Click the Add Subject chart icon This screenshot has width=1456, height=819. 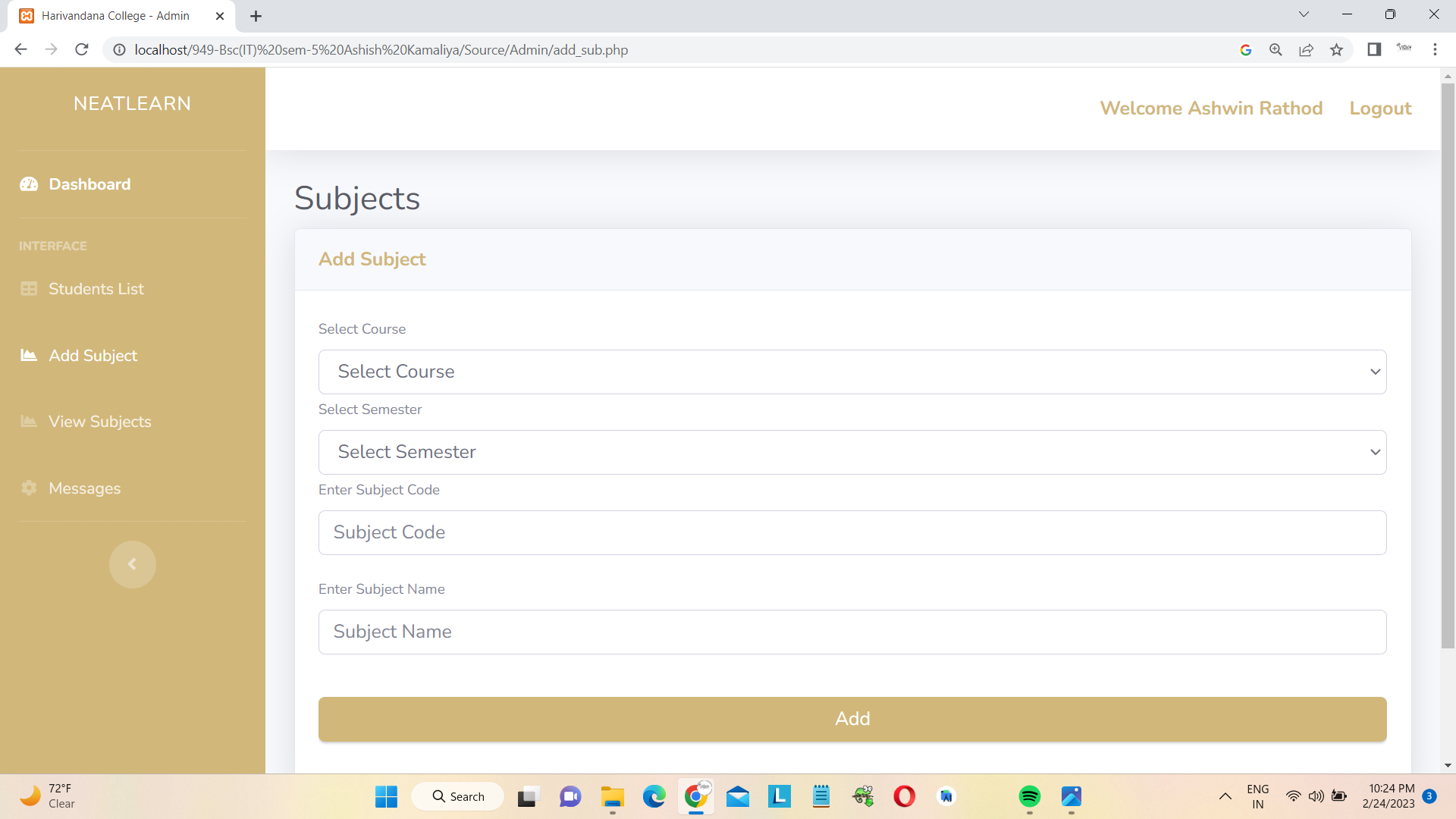point(28,355)
